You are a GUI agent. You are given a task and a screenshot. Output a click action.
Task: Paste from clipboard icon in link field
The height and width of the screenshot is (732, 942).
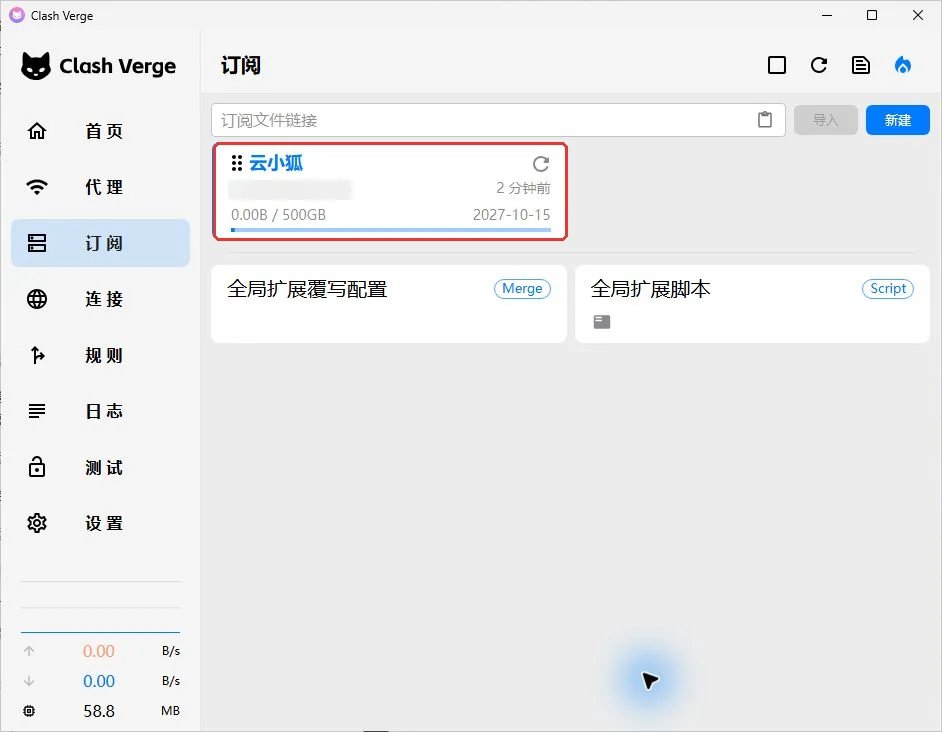pyautogui.click(x=765, y=120)
